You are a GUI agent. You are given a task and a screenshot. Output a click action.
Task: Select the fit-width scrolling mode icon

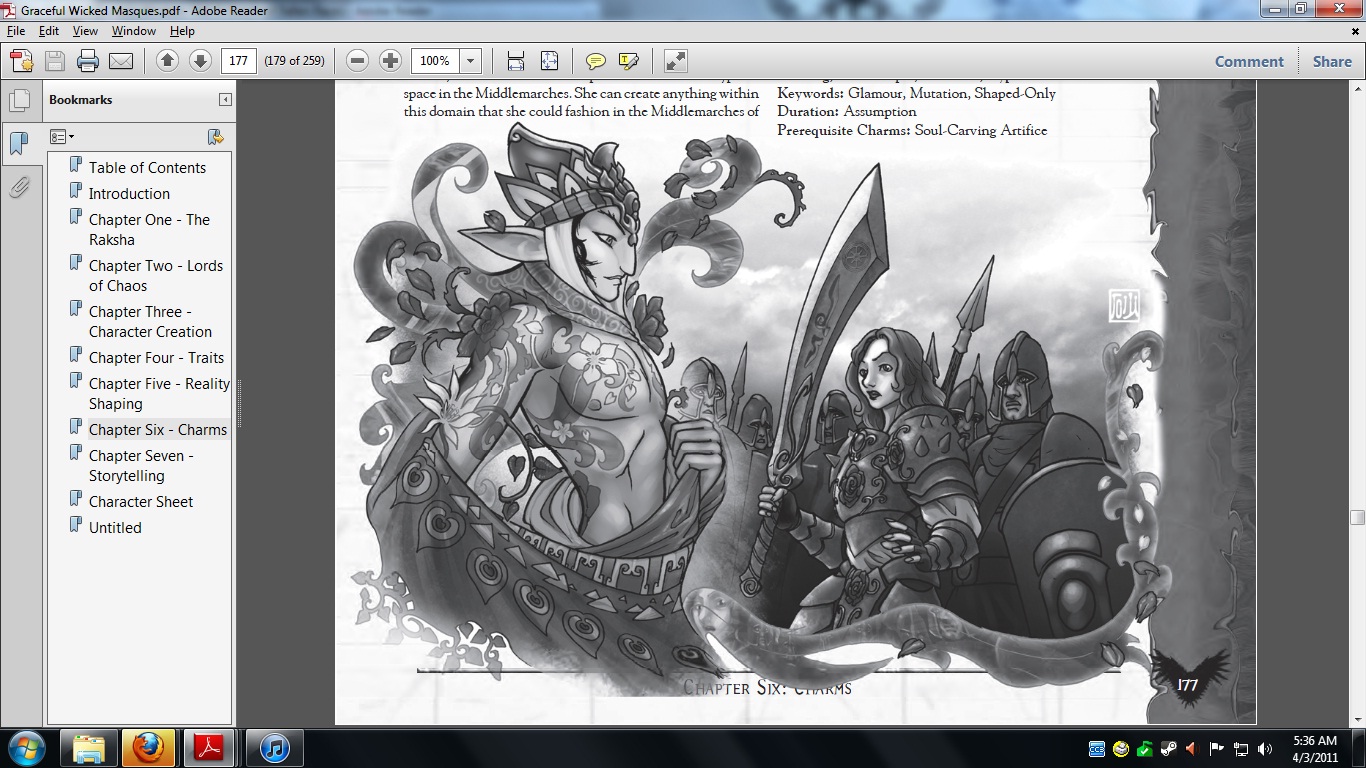click(x=516, y=61)
